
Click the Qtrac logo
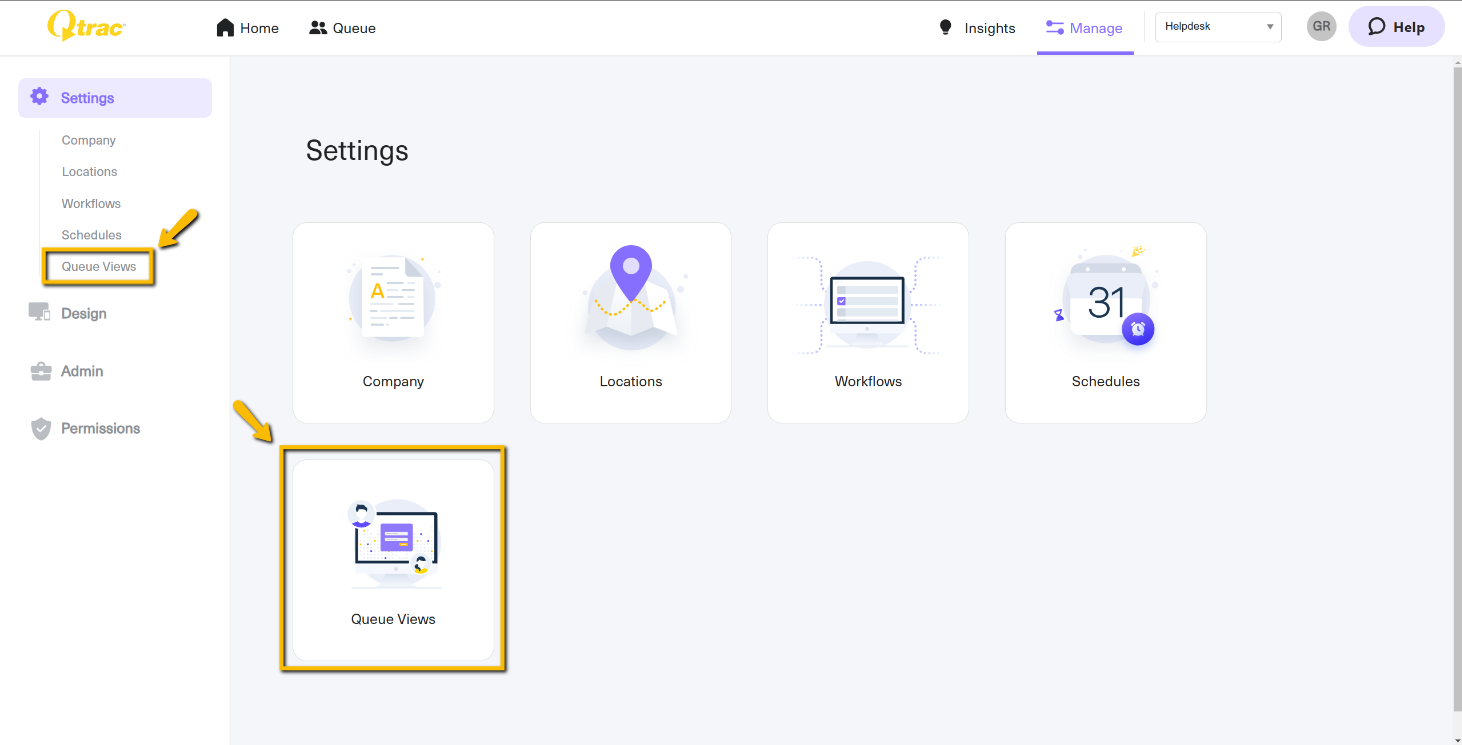tap(86, 27)
